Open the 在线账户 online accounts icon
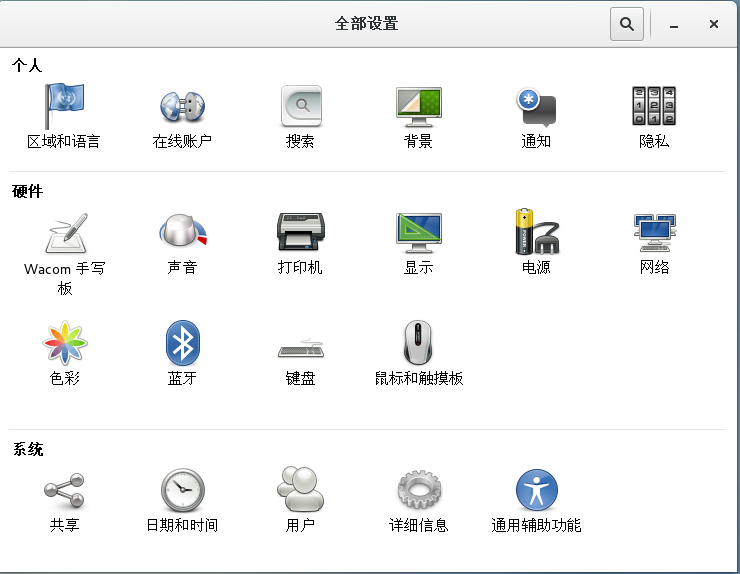The width and height of the screenshot is (740, 574). coord(182,106)
